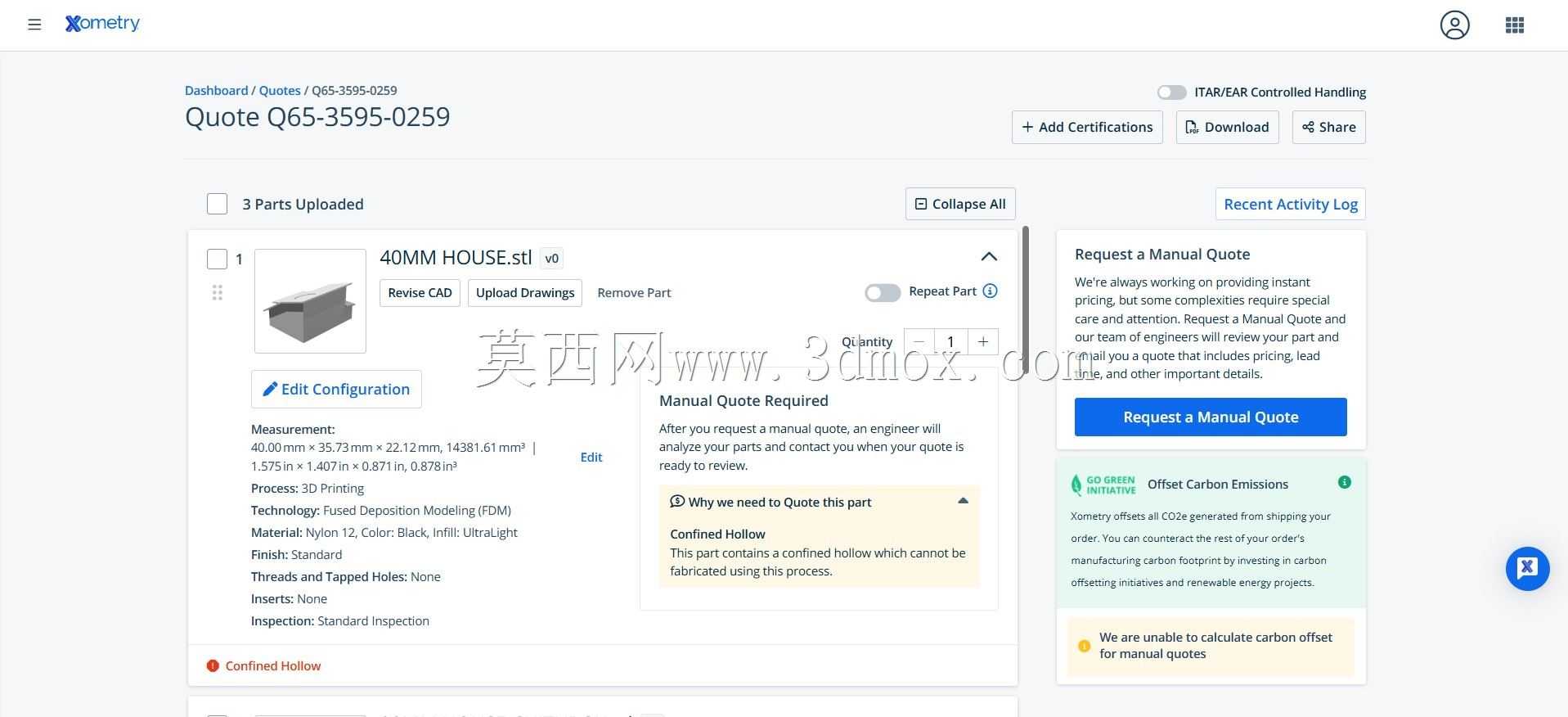The width and height of the screenshot is (1568, 717).
Task: Click the v0 version badge
Action: pos(552,259)
